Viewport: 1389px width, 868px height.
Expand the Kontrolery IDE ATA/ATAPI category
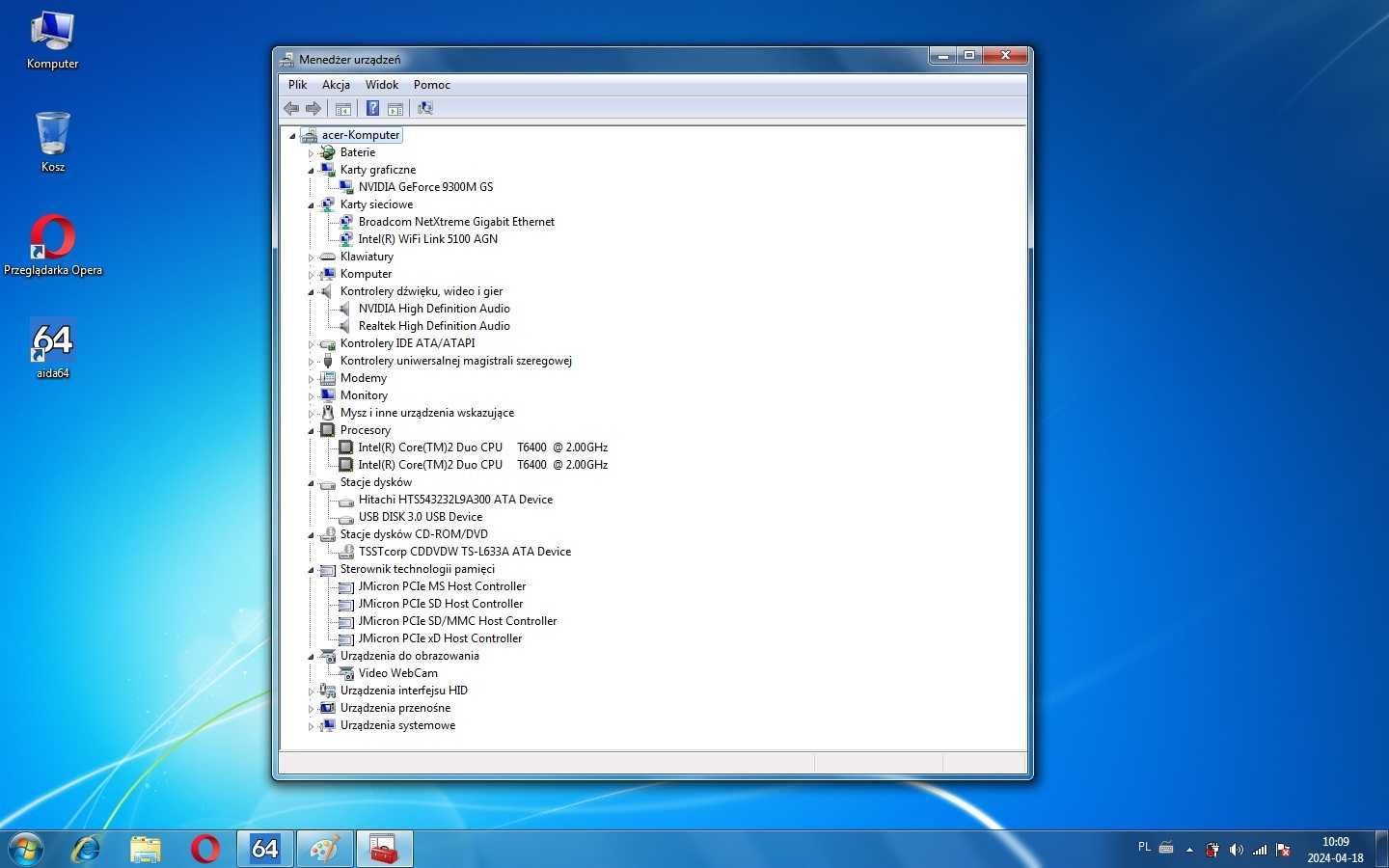[311, 344]
